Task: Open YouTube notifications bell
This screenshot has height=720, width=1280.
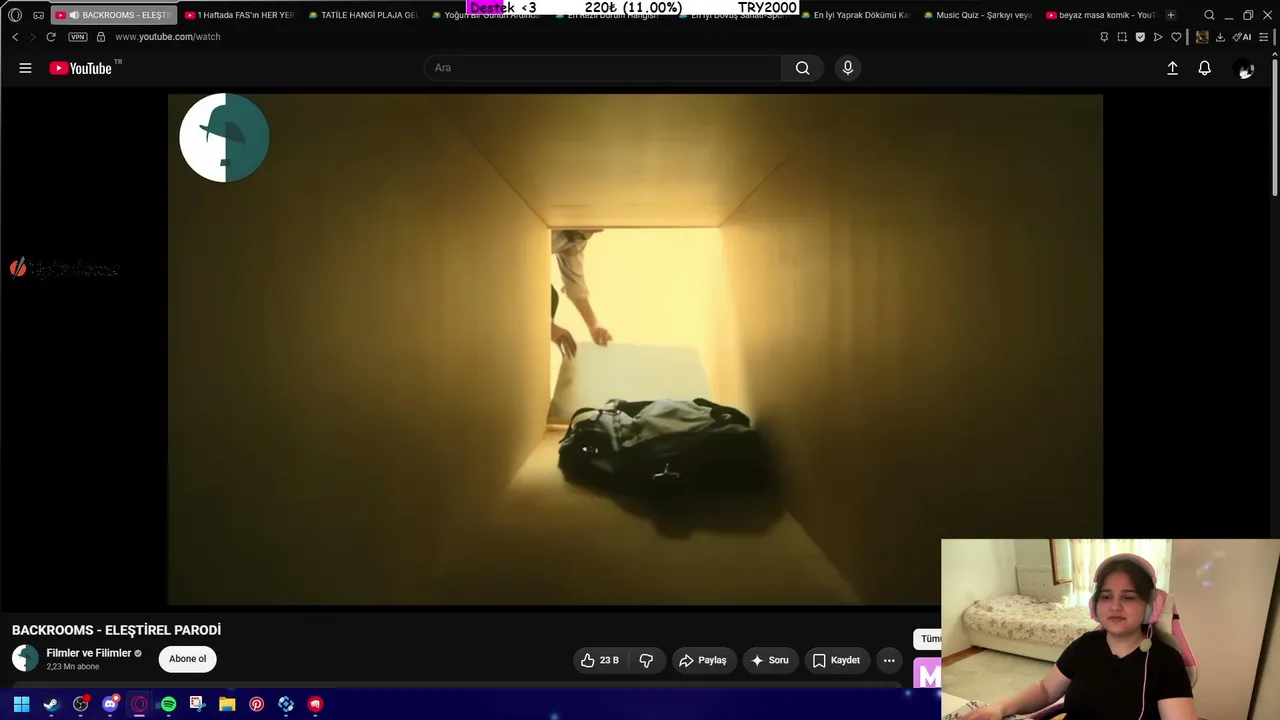Action: (1205, 68)
